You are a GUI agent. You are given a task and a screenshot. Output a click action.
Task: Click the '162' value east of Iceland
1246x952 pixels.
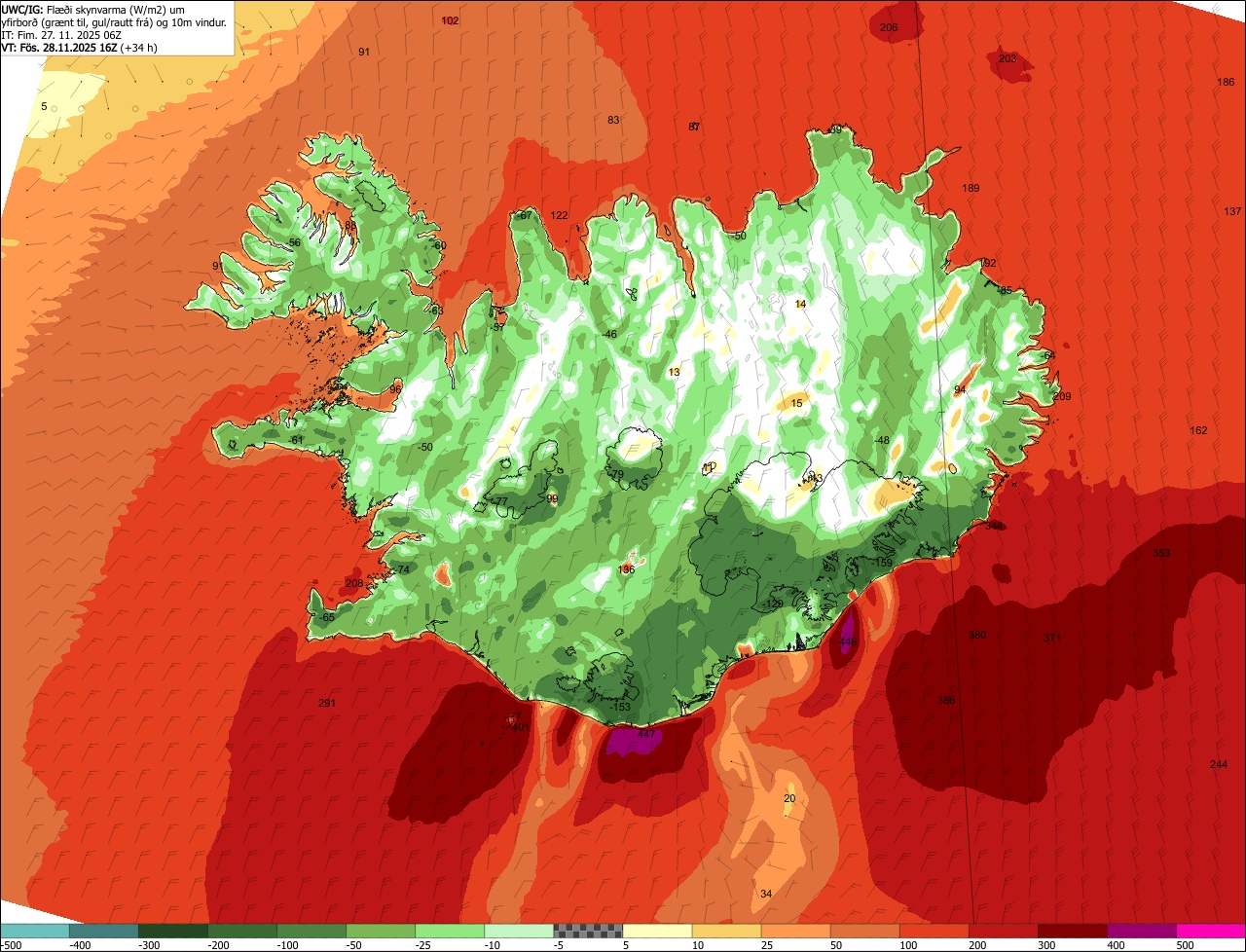[x=1198, y=430]
